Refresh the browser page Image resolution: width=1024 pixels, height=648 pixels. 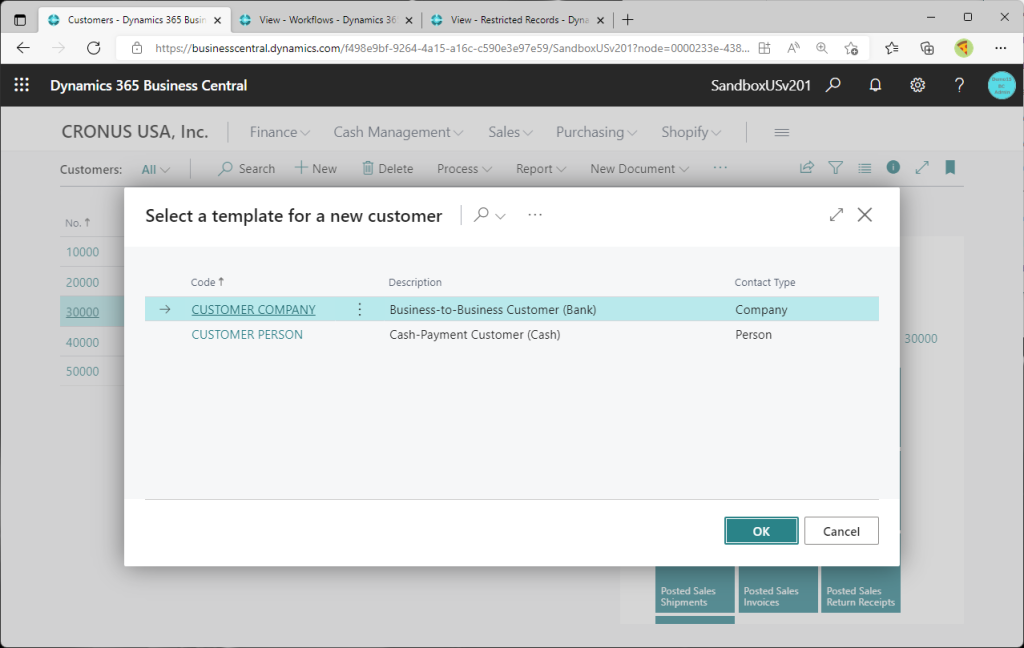pyautogui.click(x=94, y=48)
